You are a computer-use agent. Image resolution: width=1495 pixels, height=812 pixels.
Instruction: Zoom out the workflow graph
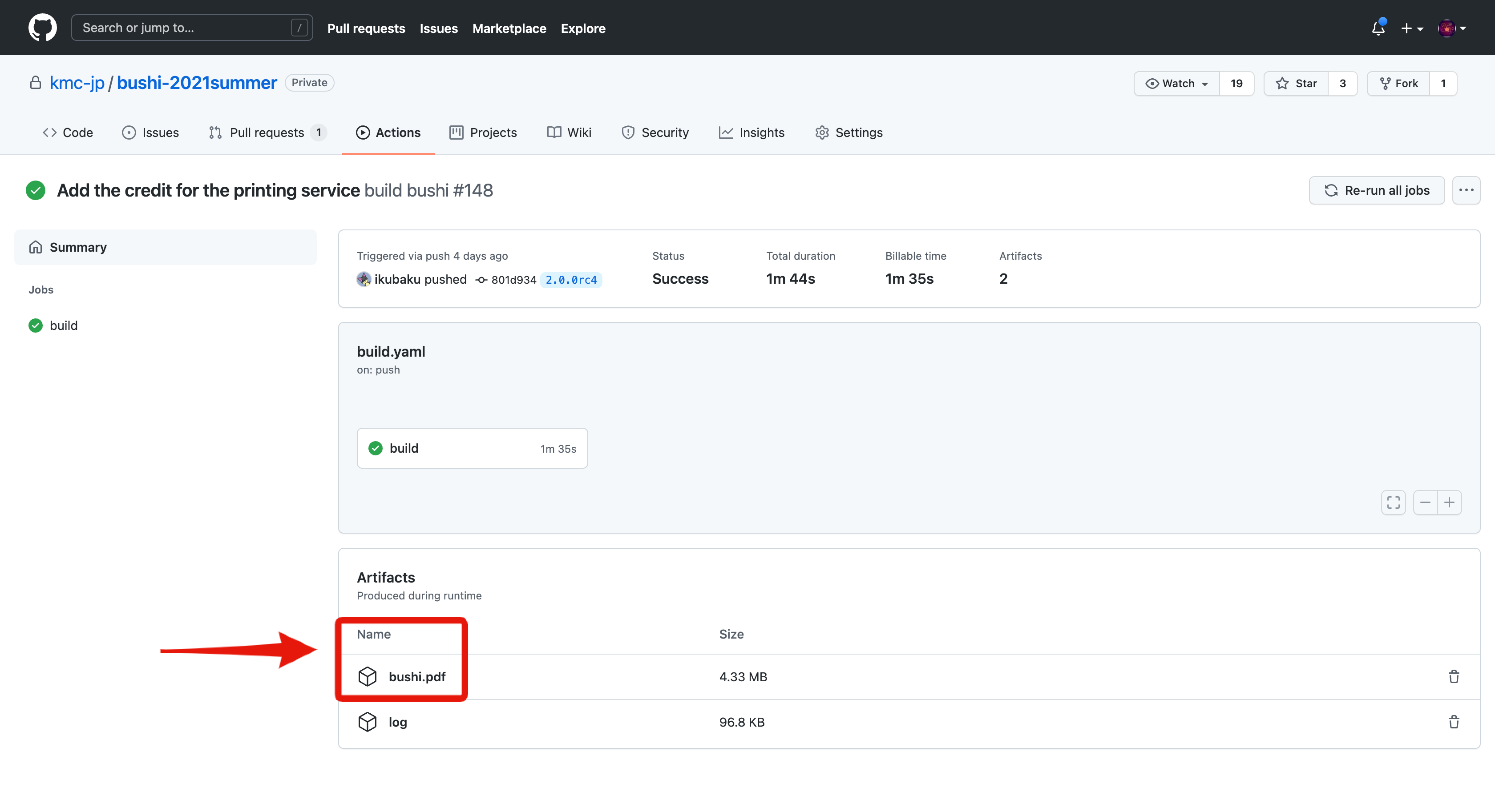point(1425,502)
